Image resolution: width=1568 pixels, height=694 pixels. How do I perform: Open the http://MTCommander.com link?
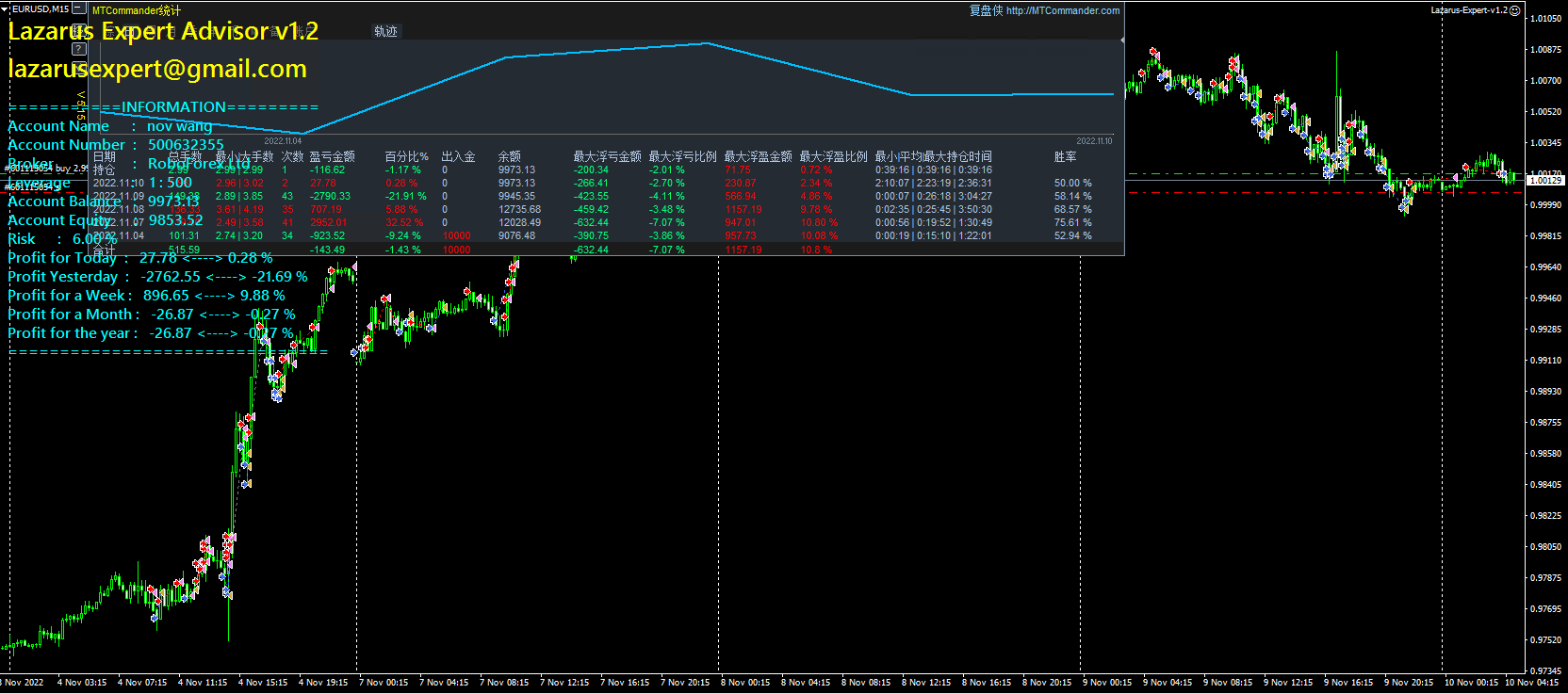[x=1063, y=10]
